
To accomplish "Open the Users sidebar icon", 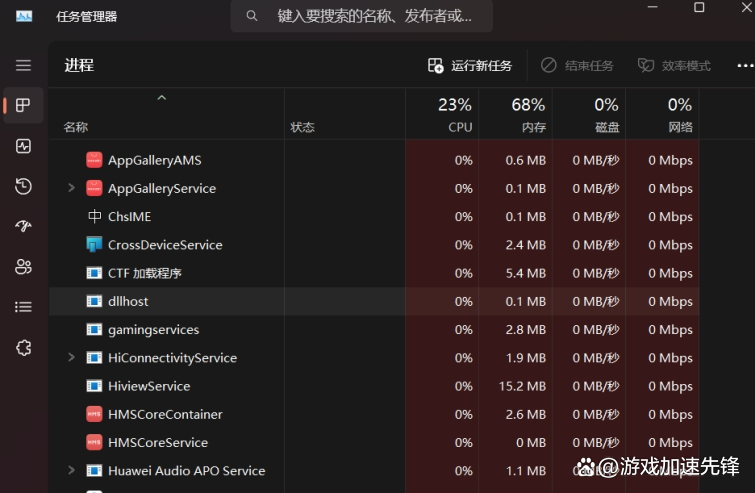I will coord(23,266).
